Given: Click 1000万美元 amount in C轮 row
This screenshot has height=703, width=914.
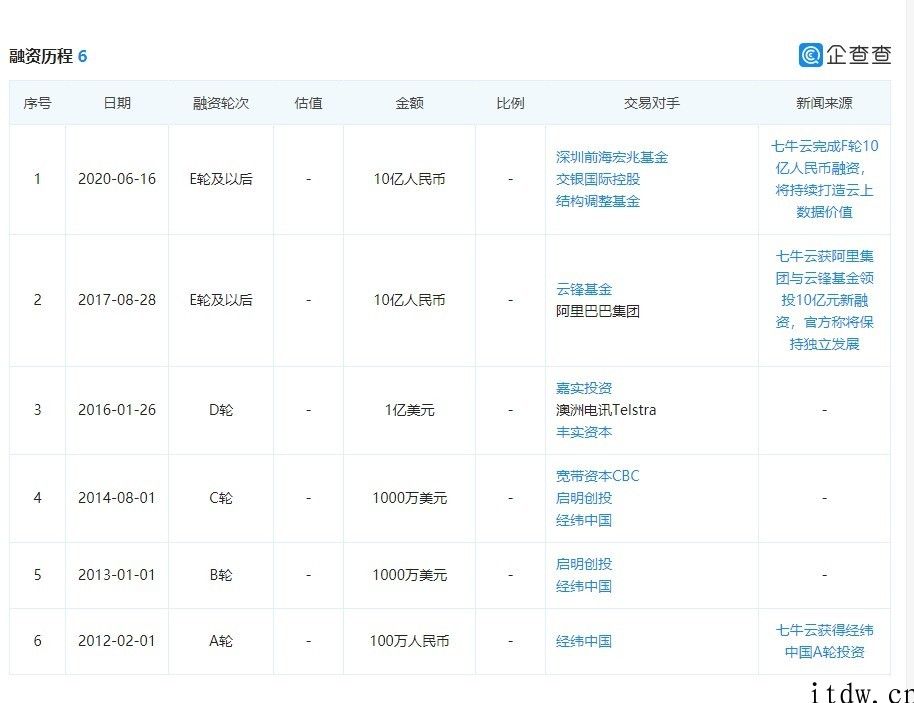Looking at the screenshot, I should 409,498.
